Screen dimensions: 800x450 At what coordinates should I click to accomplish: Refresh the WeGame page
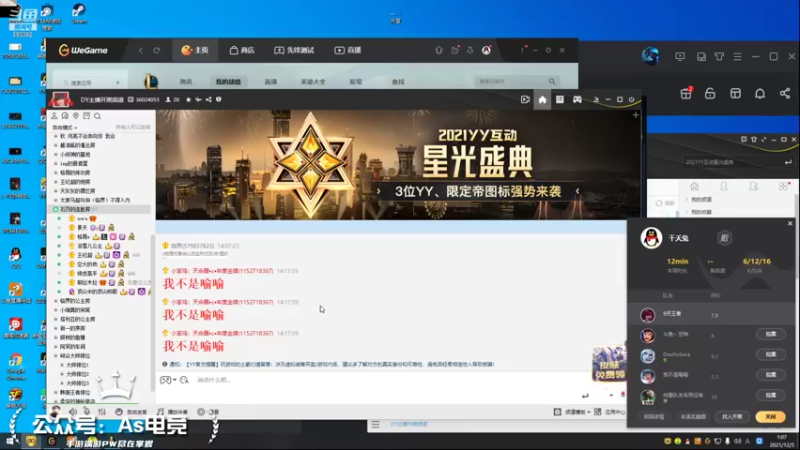[x=157, y=51]
